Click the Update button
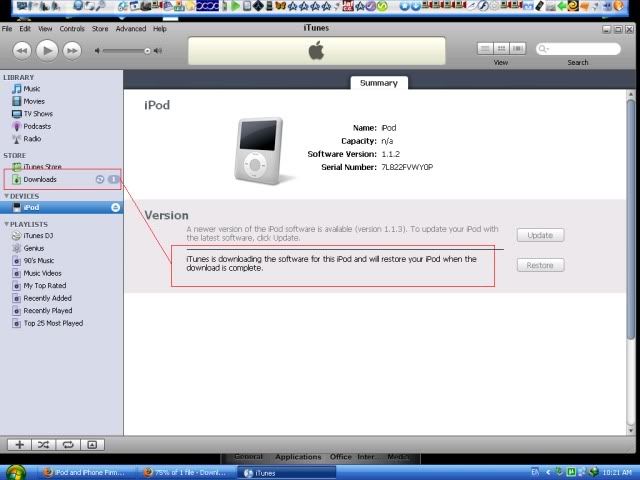The width and height of the screenshot is (640, 480). click(540, 235)
